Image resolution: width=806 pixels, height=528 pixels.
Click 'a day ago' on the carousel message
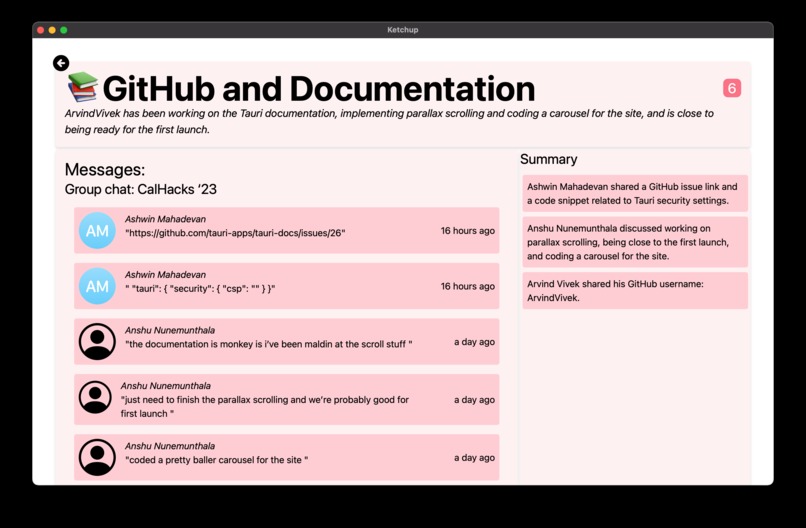coord(474,457)
